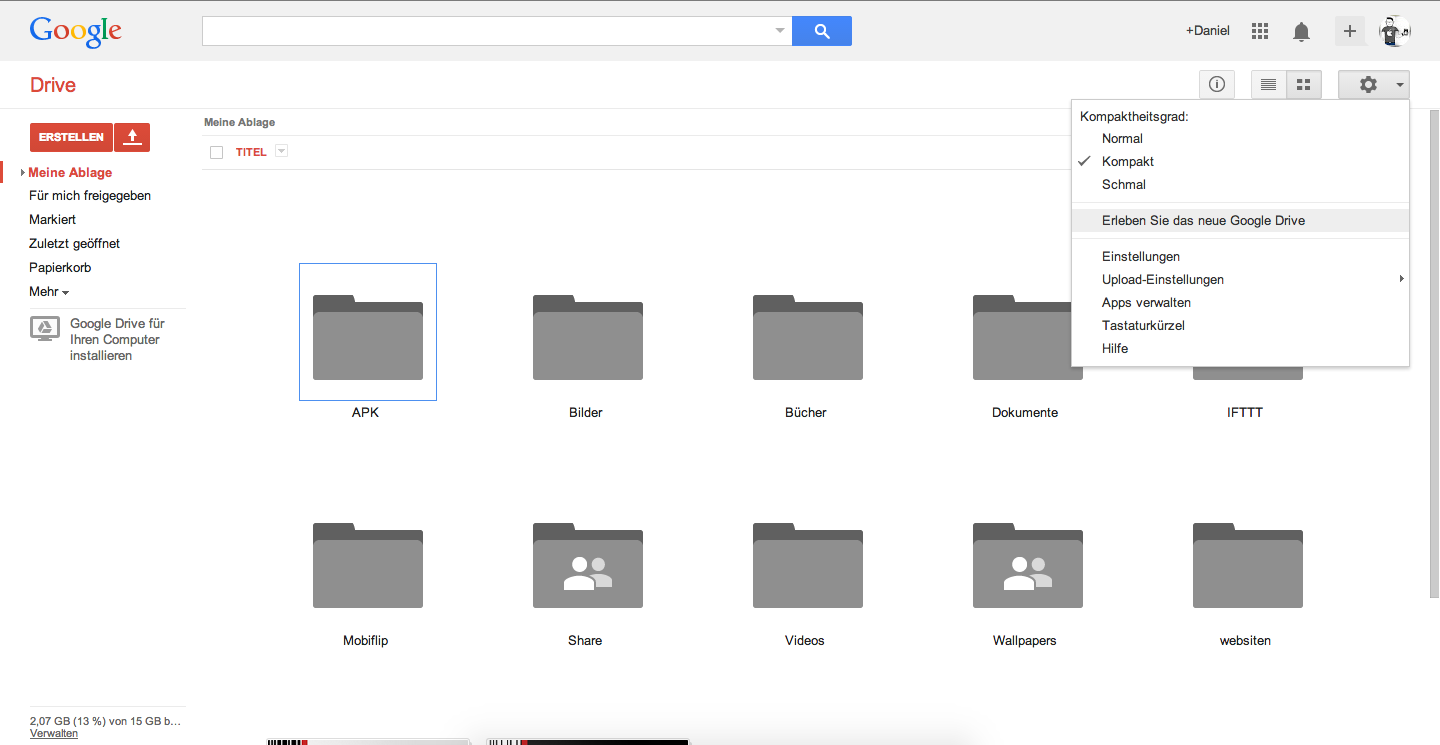1440x745 pixels.
Task: Click the Google Drive computer install icon
Action: click(44, 328)
